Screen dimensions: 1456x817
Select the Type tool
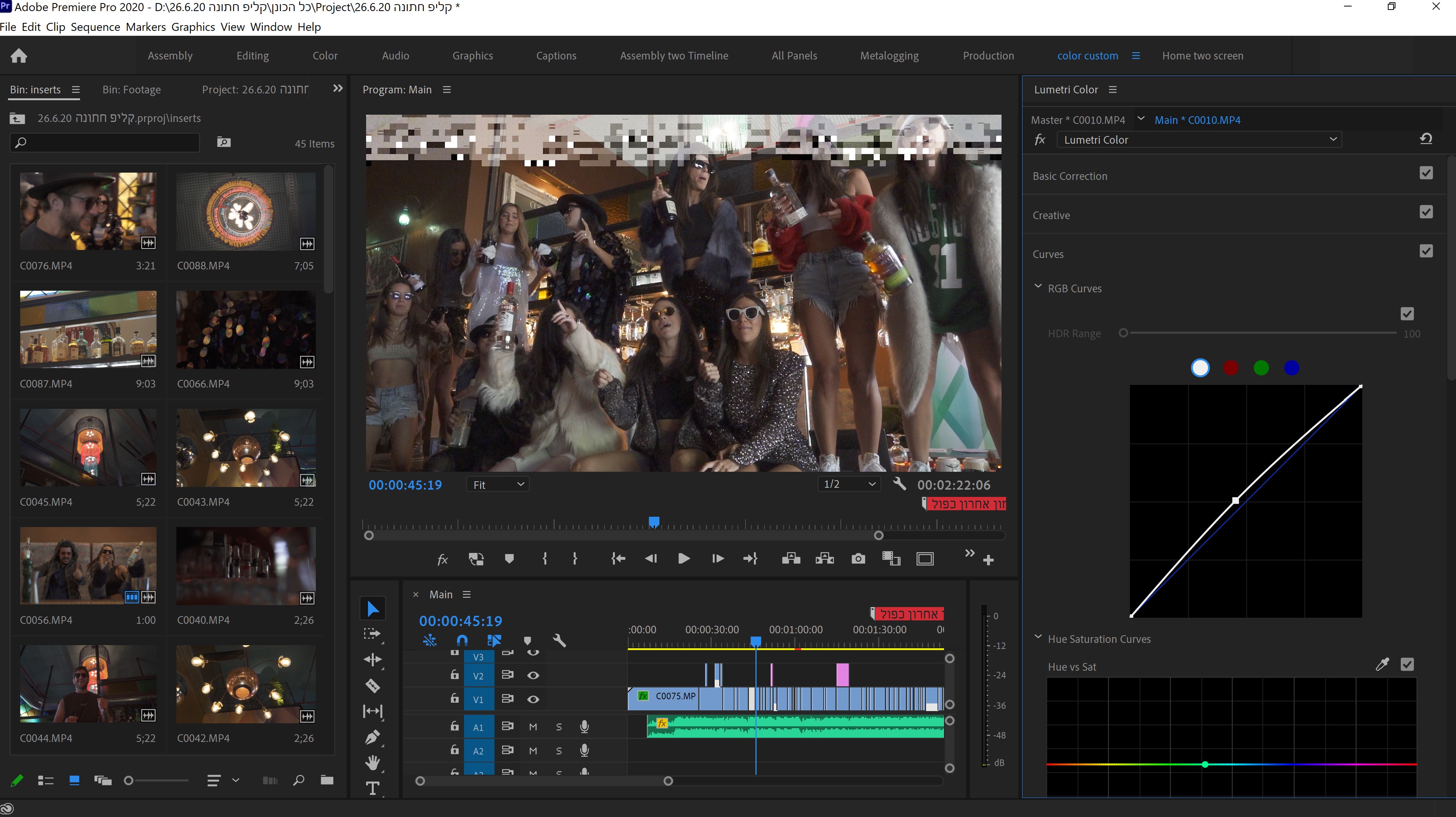point(373,788)
